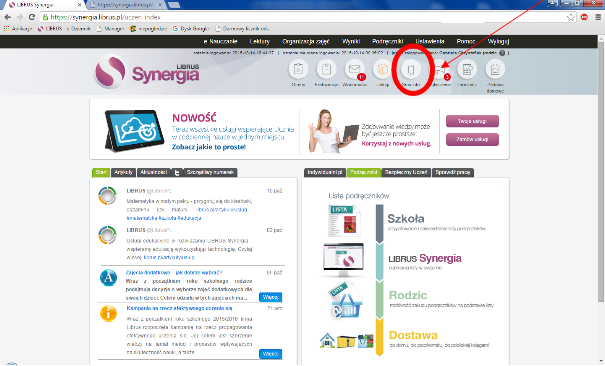Image resolution: width=605 pixels, height=366 pixels.
Task: Open the Oceny grades icon
Action: point(298,69)
